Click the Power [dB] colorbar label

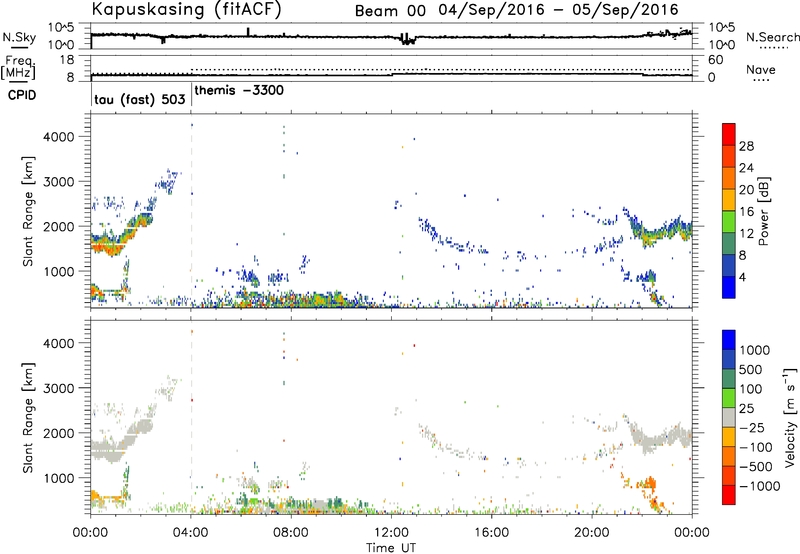(763, 211)
